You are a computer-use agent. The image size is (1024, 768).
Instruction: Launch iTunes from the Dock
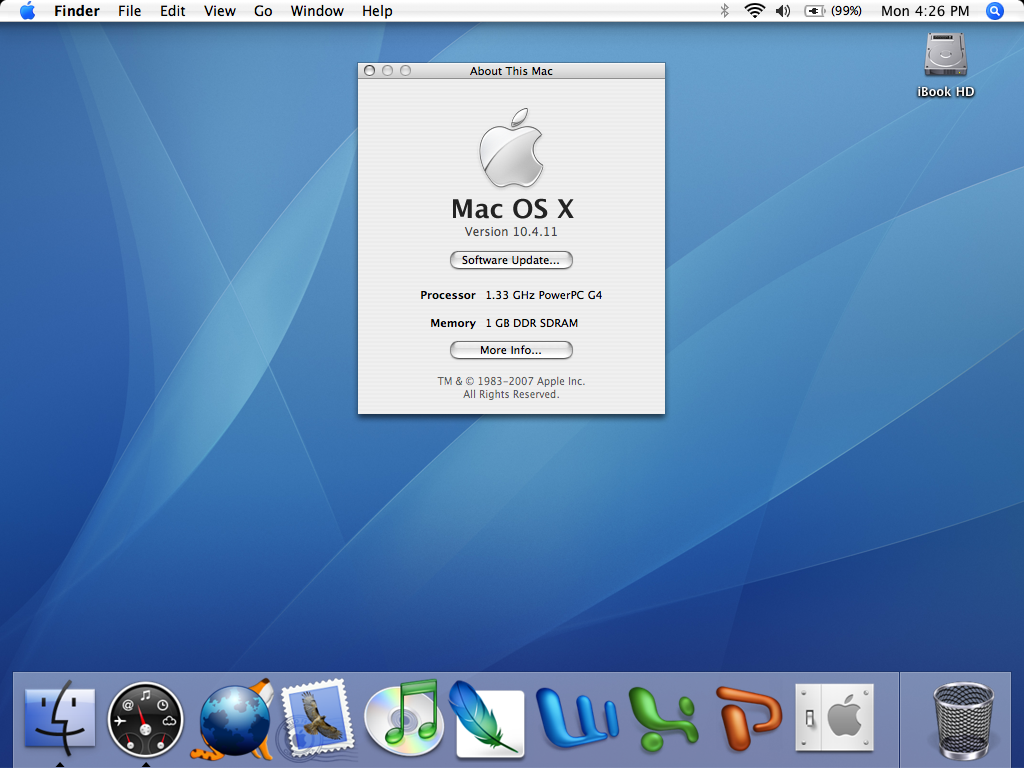402,718
